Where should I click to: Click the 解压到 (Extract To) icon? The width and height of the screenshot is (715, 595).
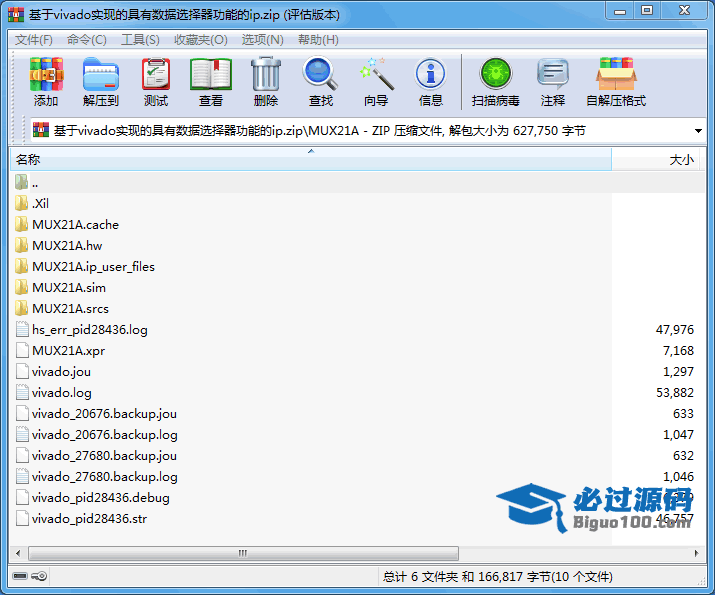(x=101, y=82)
